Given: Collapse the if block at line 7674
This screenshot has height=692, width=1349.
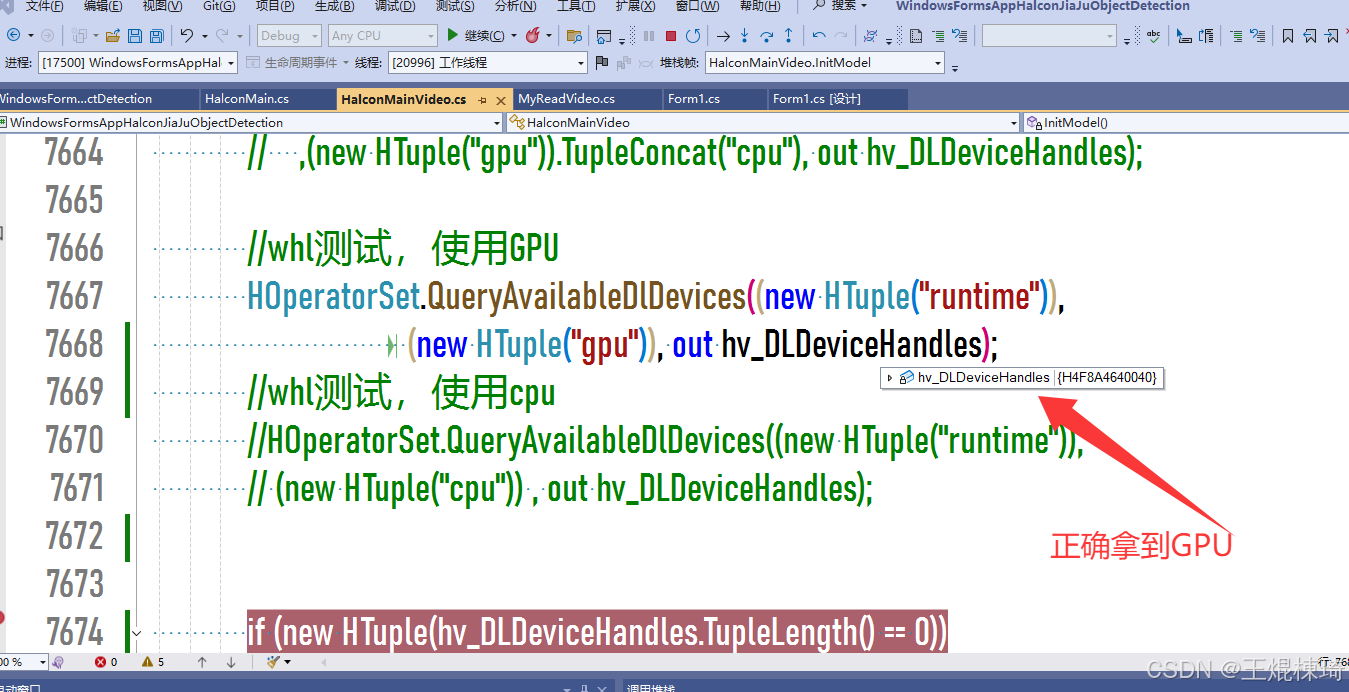Looking at the screenshot, I should 137,632.
